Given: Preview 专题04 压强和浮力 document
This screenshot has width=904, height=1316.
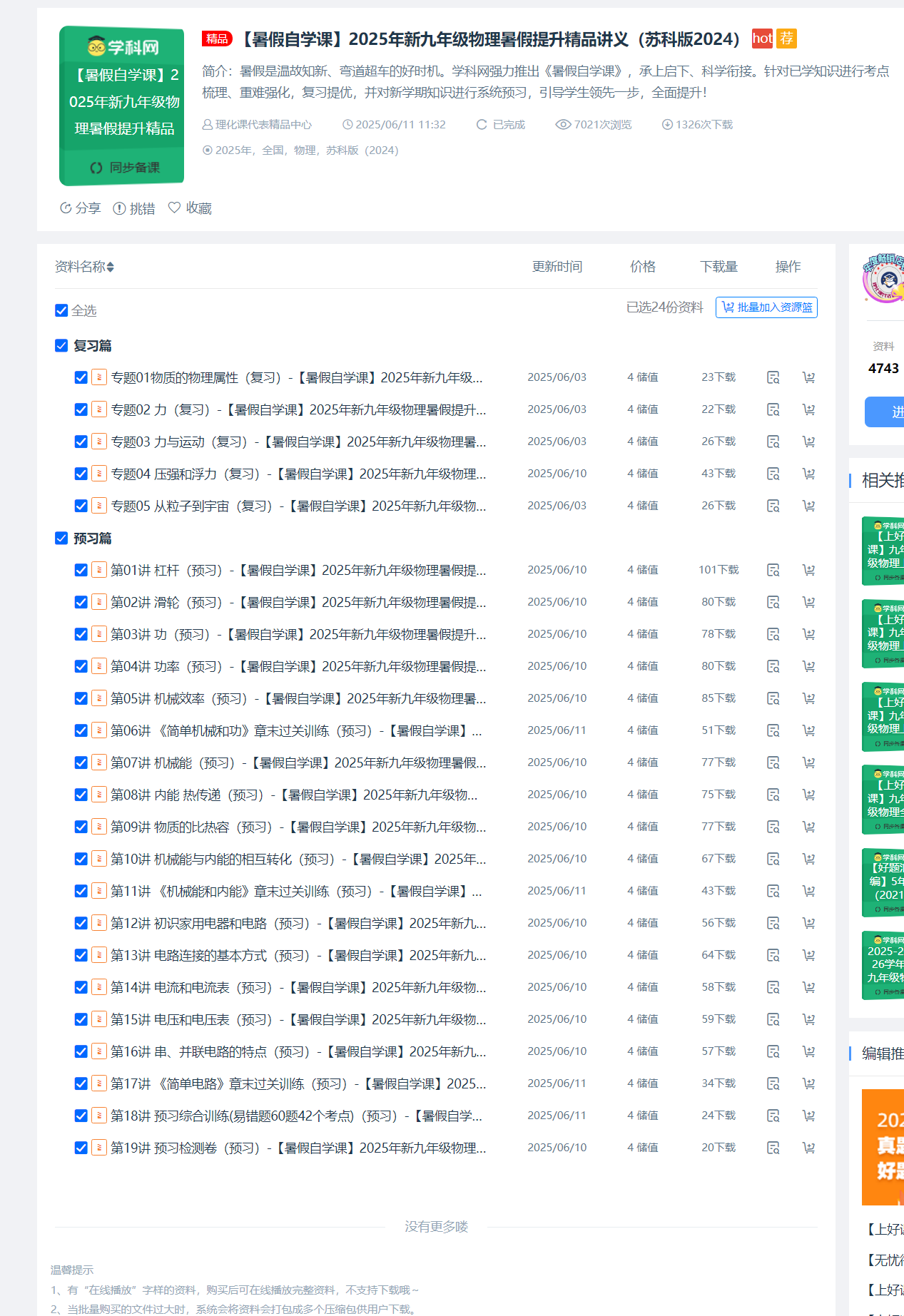Looking at the screenshot, I should point(773,474).
